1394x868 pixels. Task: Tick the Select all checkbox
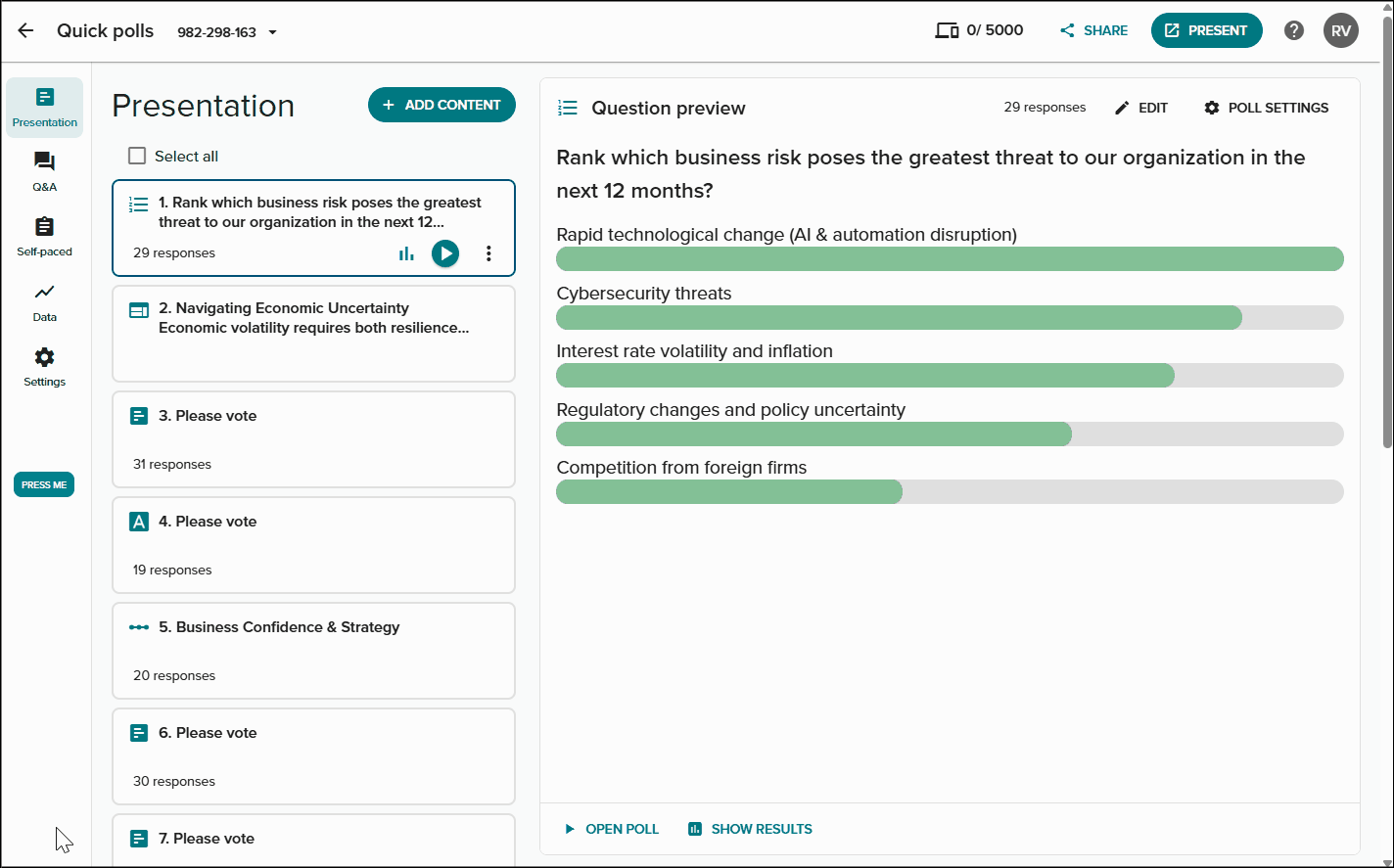(x=137, y=156)
